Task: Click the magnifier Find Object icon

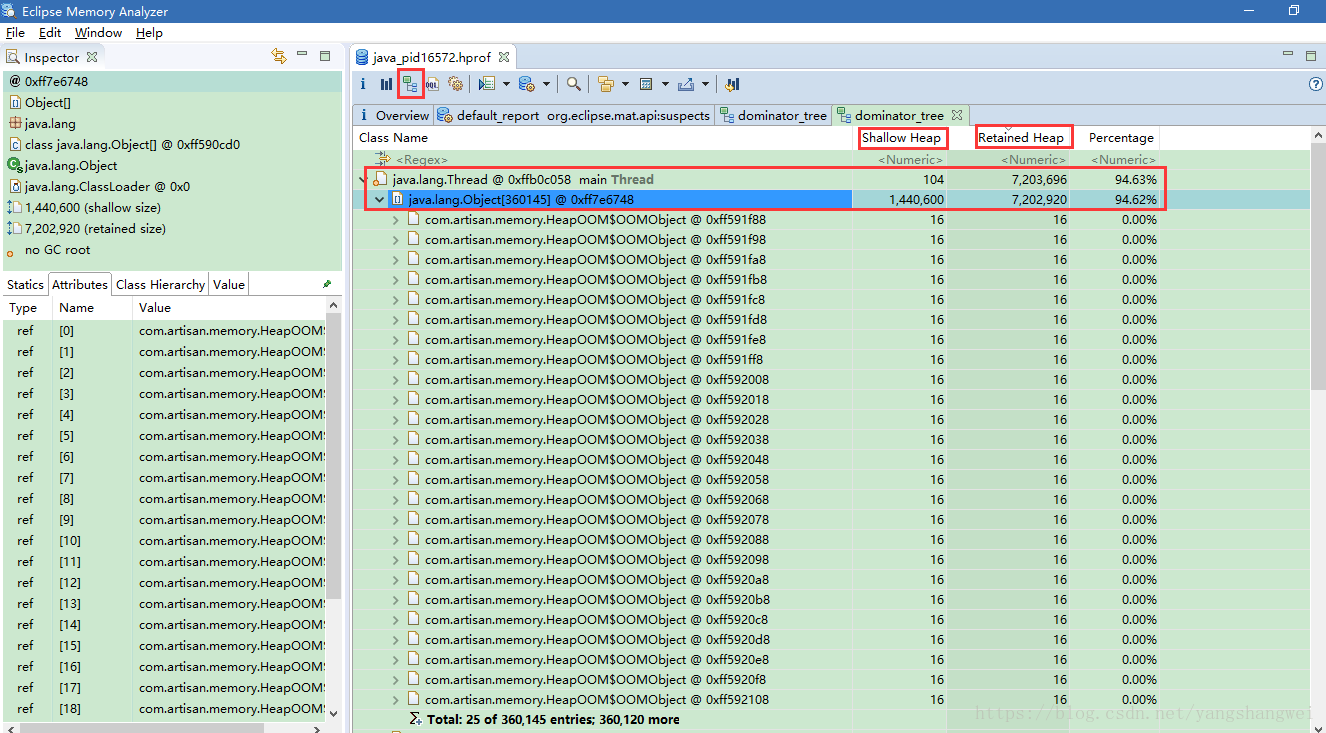Action: pyautogui.click(x=573, y=85)
